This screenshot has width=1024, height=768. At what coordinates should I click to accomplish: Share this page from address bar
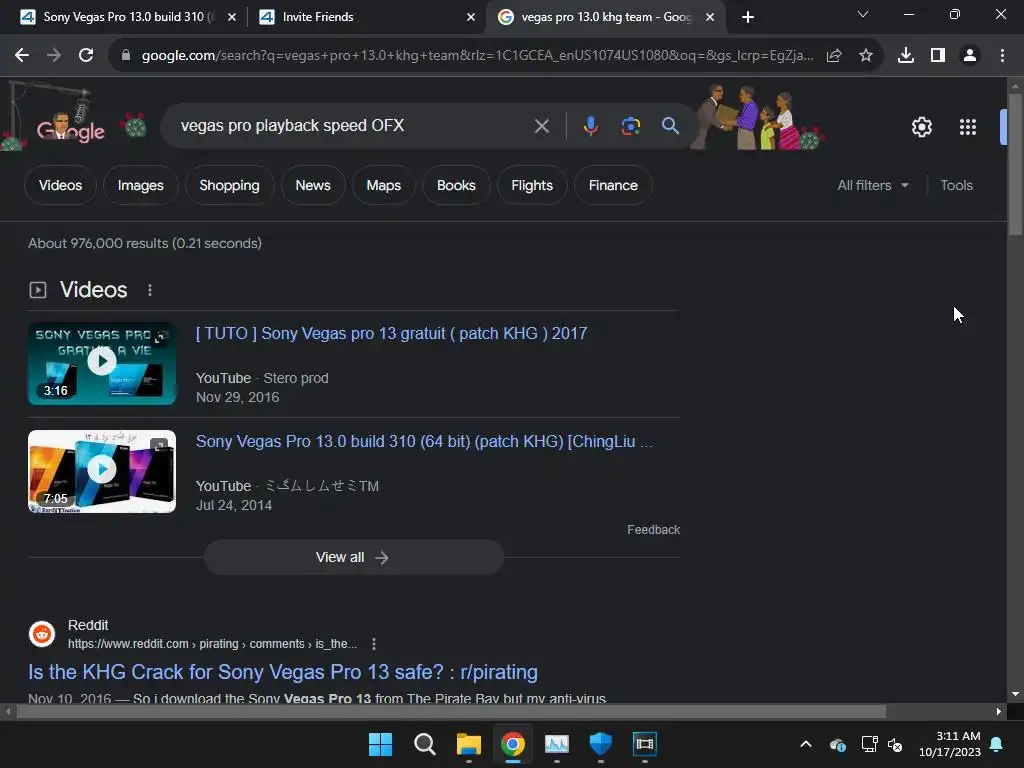pos(834,56)
